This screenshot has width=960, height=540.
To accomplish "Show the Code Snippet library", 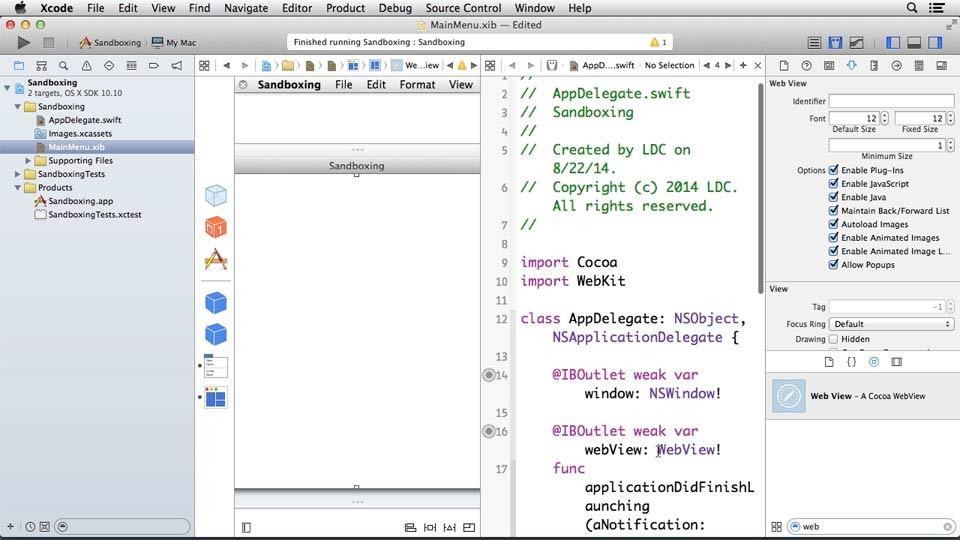I will 851,362.
